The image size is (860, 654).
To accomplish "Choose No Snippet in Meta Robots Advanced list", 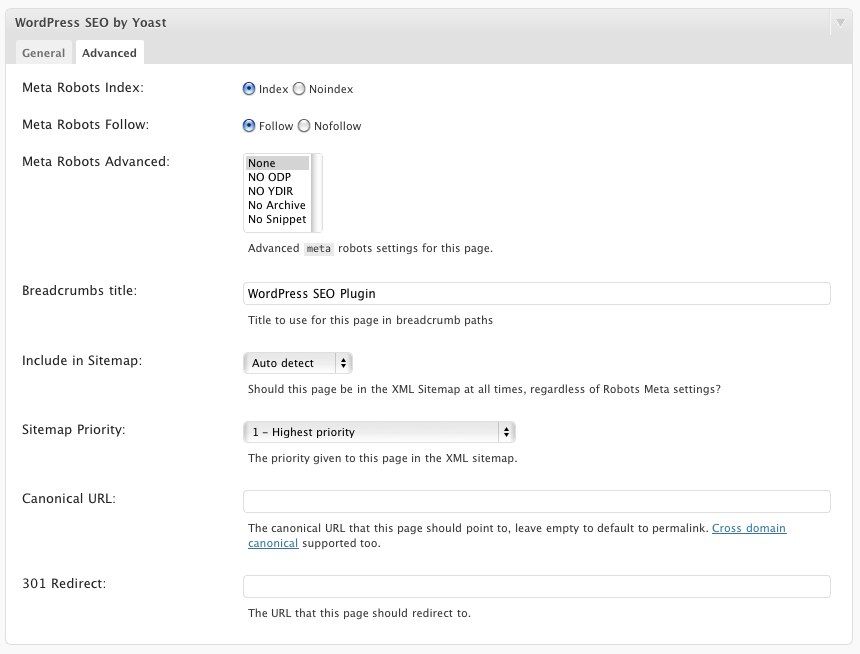I will [278, 219].
